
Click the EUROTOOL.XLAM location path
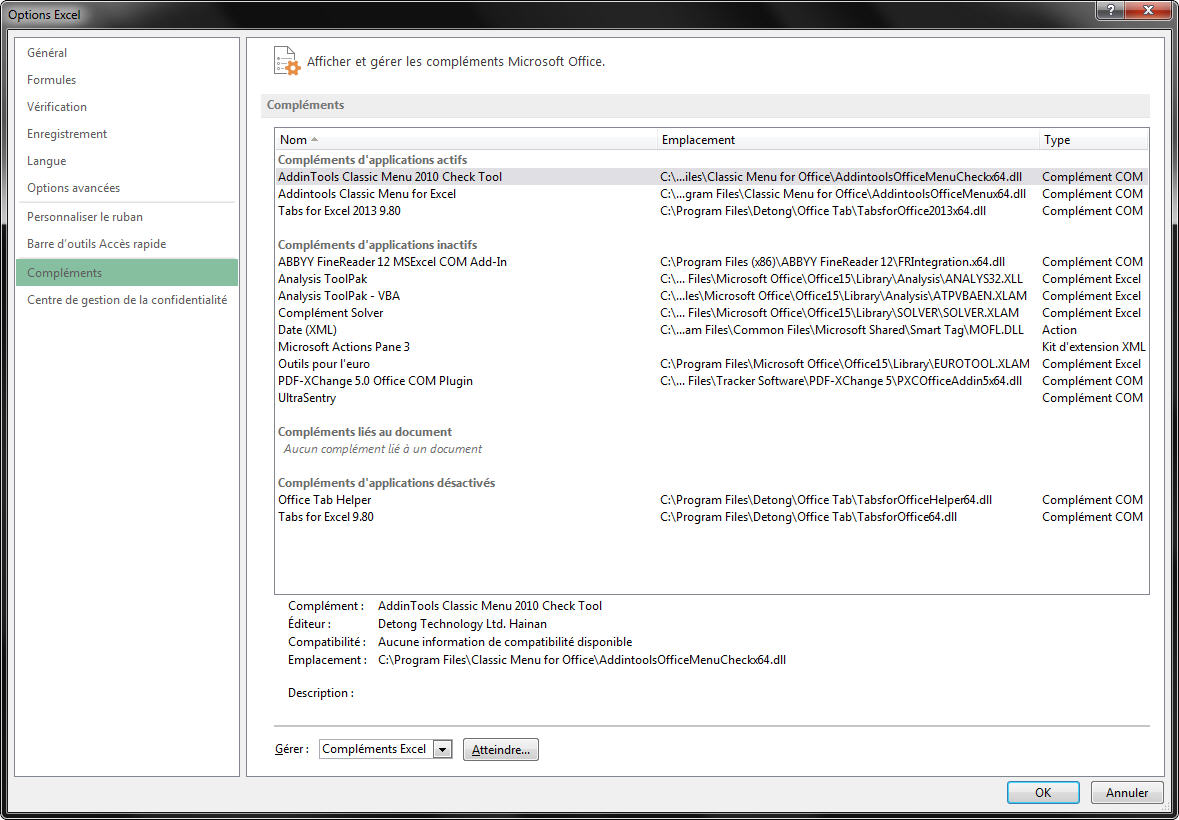pyautogui.click(x=845, y=364)
